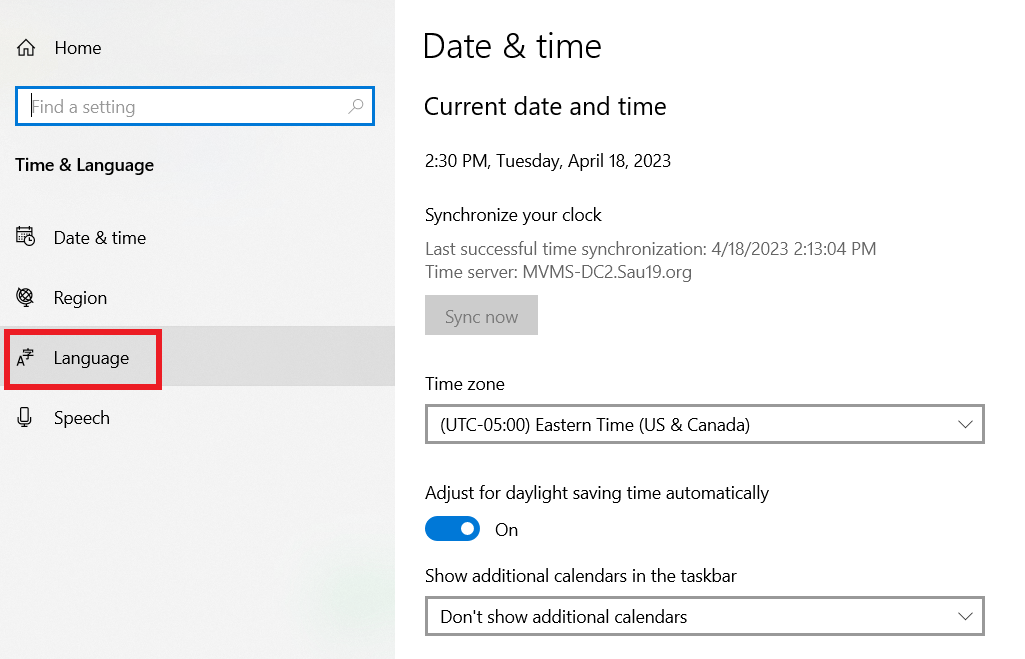Select Region in the sidebar
This screenshot has width=1025, height=659.
pyautogui.click(x=80, y=298)
